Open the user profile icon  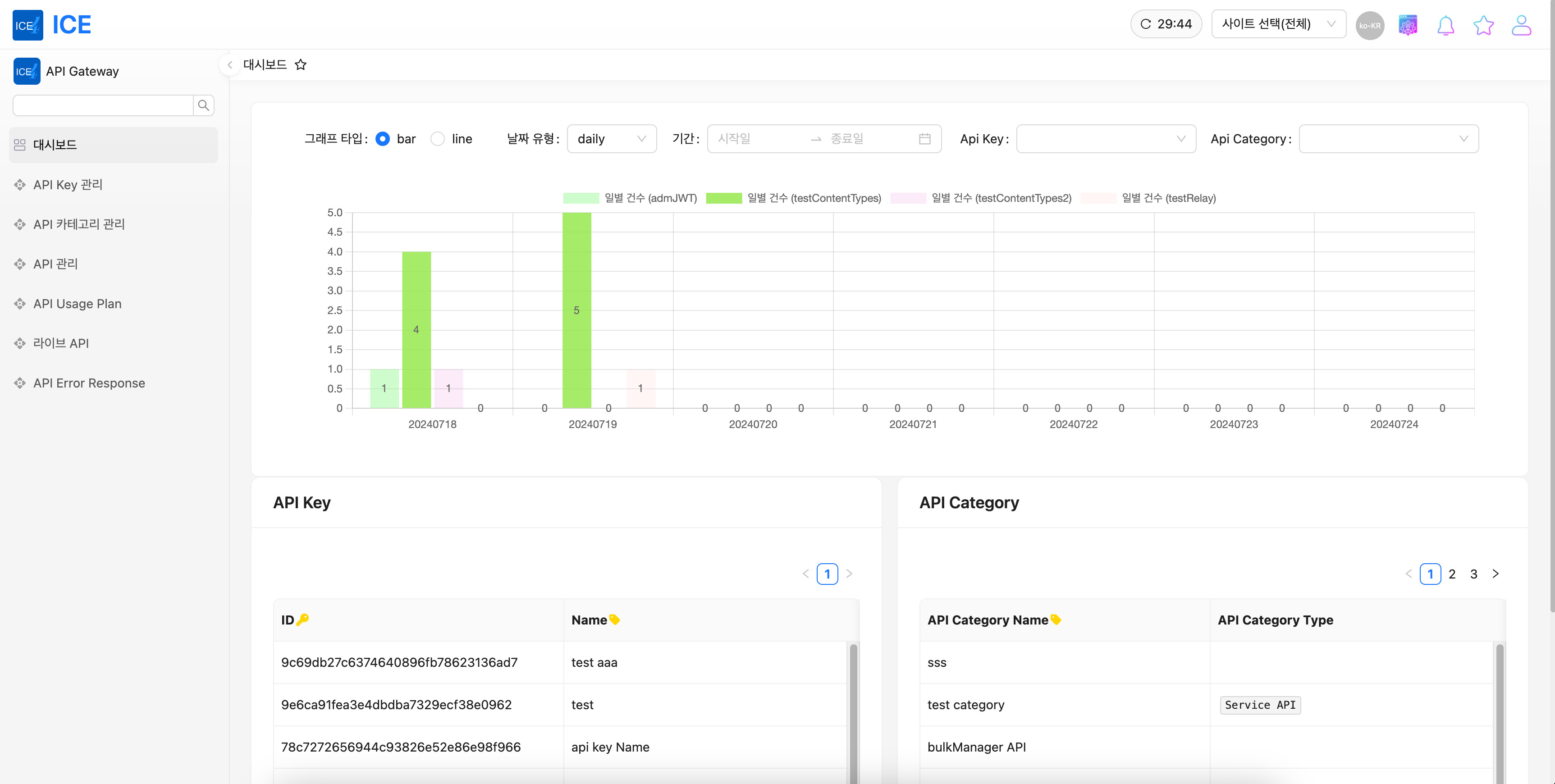click(x=1521, y=25)
